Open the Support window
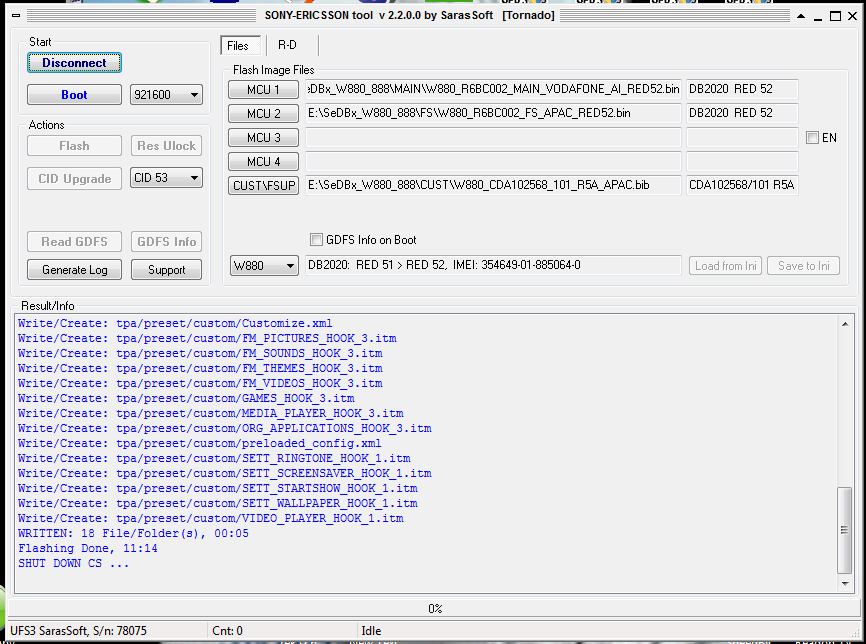866x644 pixels. coord(166,269)
